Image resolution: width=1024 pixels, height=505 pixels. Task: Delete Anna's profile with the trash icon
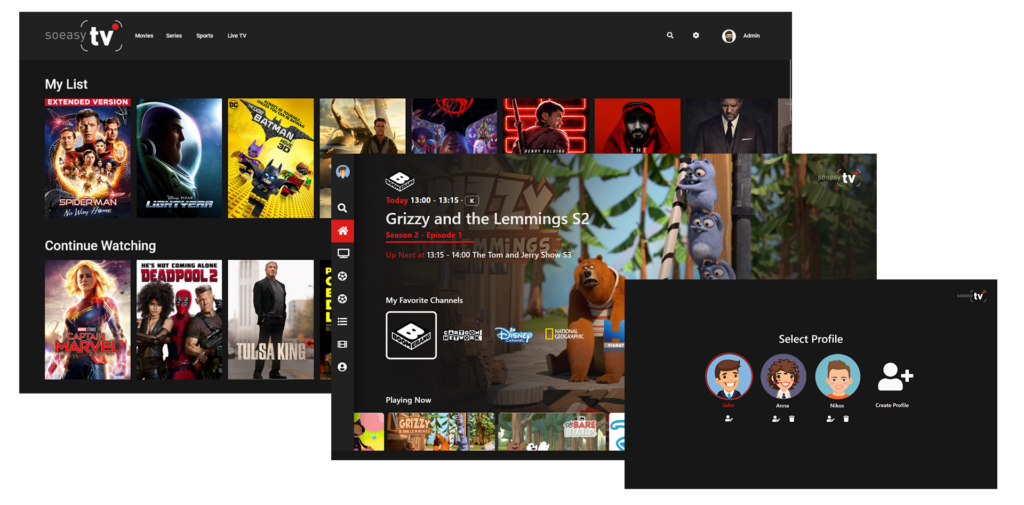point(792,419)
